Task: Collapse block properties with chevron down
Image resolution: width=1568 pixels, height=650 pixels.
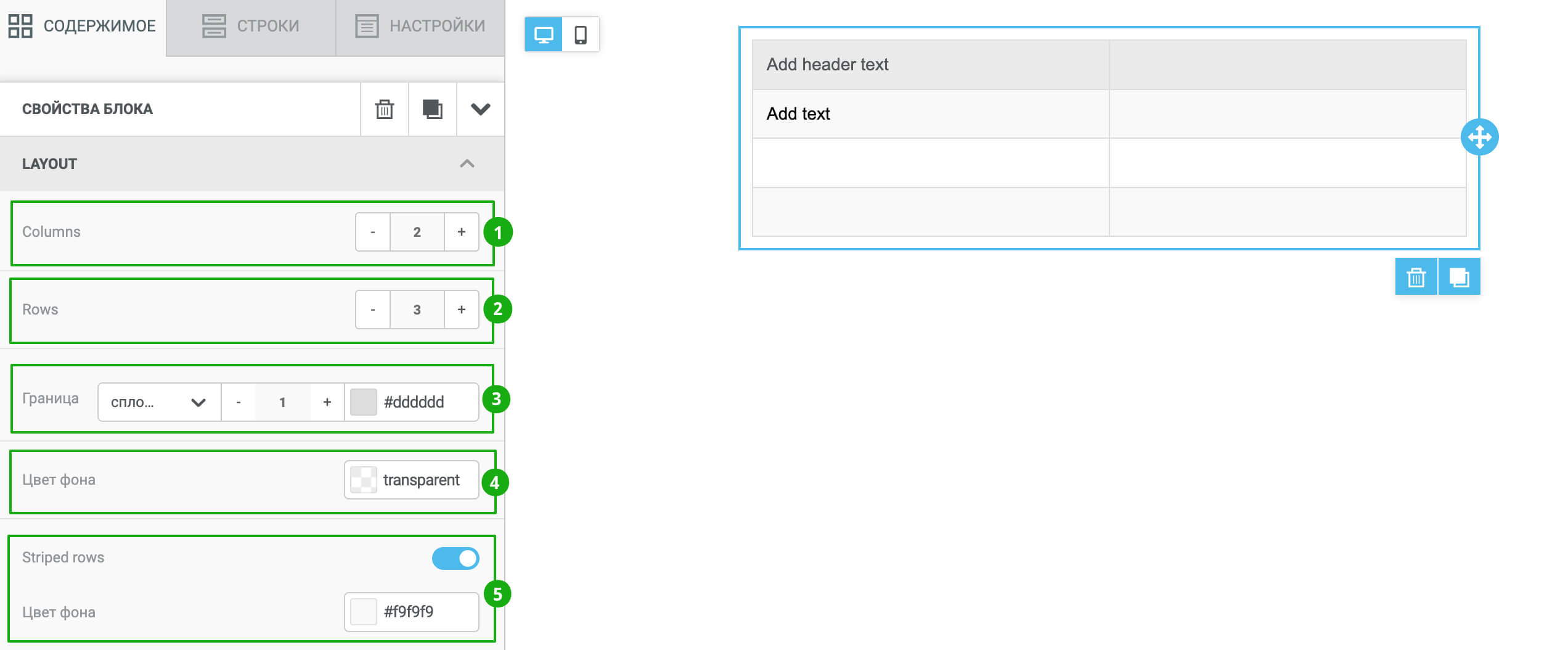Action: point(480,109)
